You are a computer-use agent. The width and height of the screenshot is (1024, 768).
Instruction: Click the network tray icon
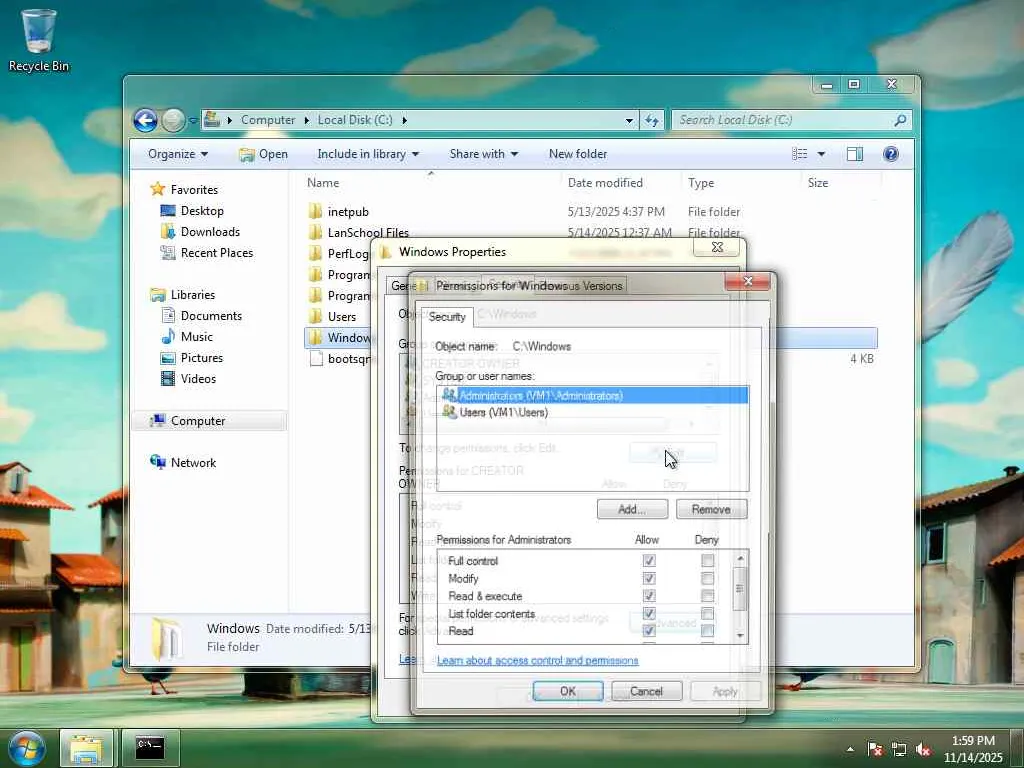click(899, 749)
